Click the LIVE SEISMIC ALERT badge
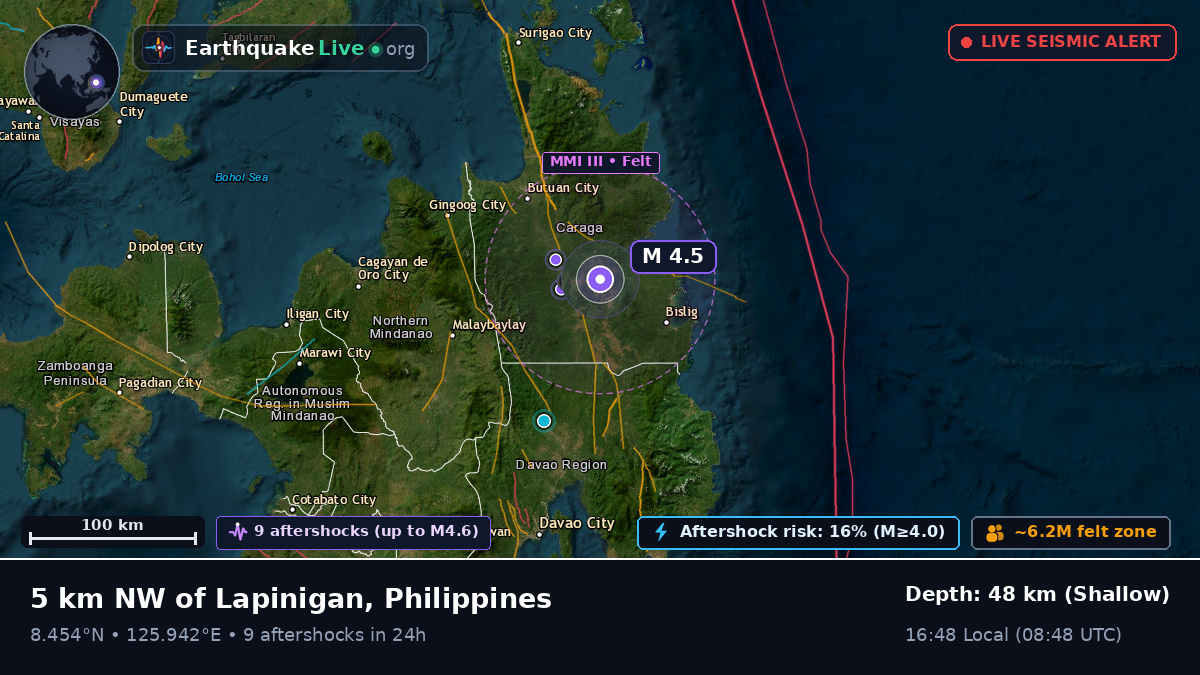 1062,42
